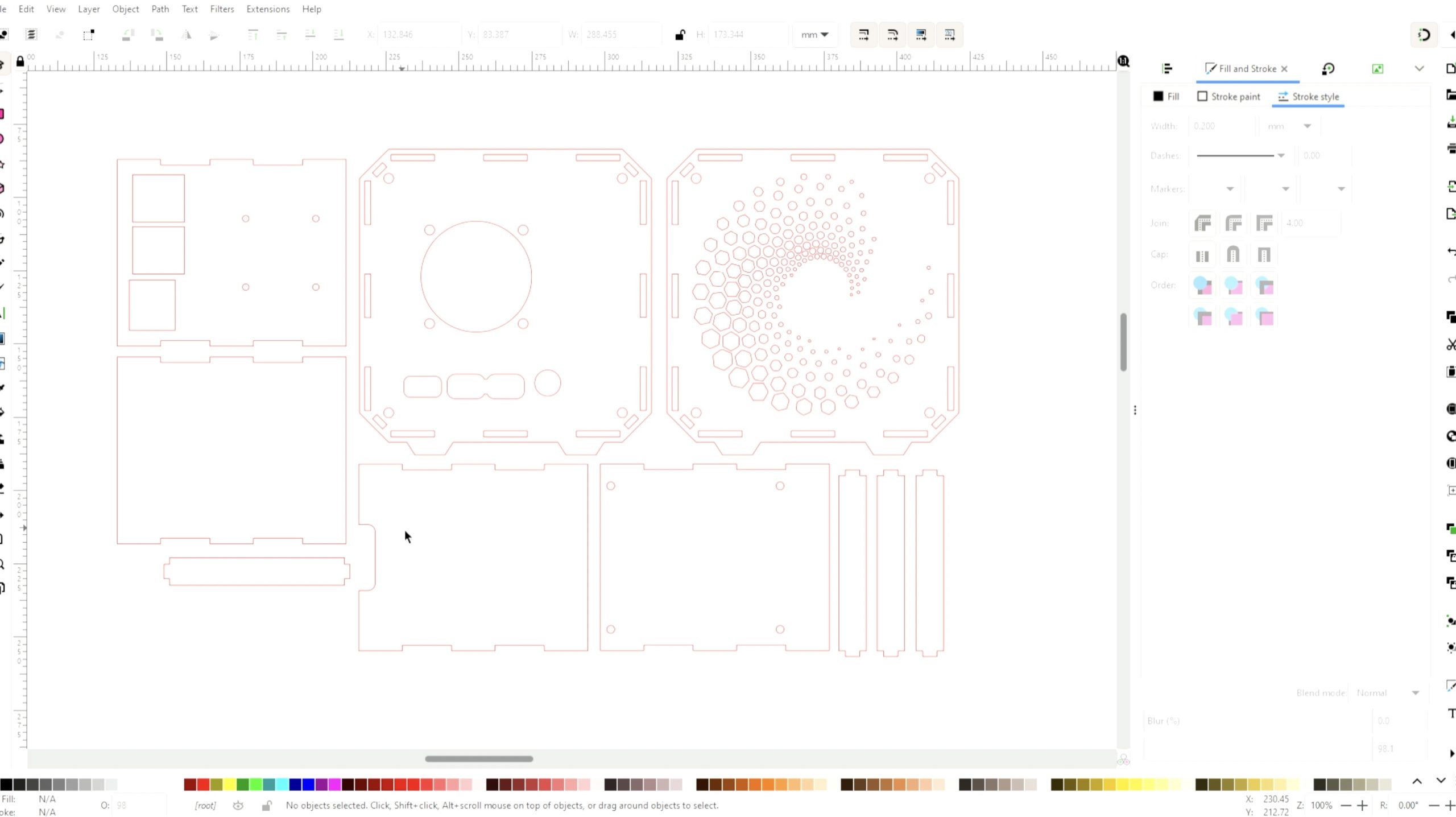Click the print icon in the commands bar
1456x817 pixels.
click(x=1451, y=148)
